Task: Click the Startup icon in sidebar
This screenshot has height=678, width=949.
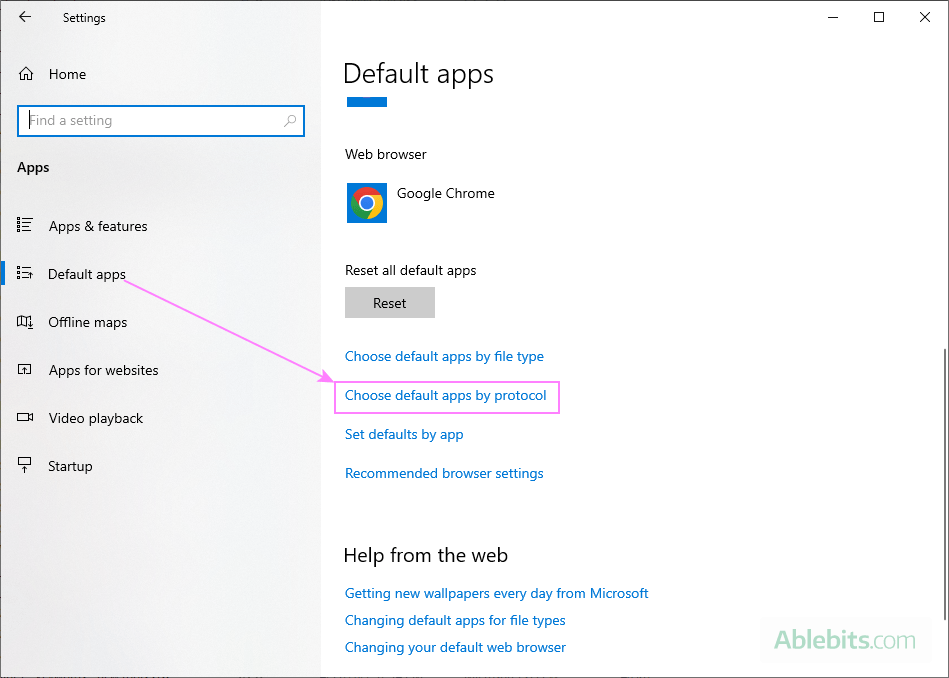Action: pos(25,465)
